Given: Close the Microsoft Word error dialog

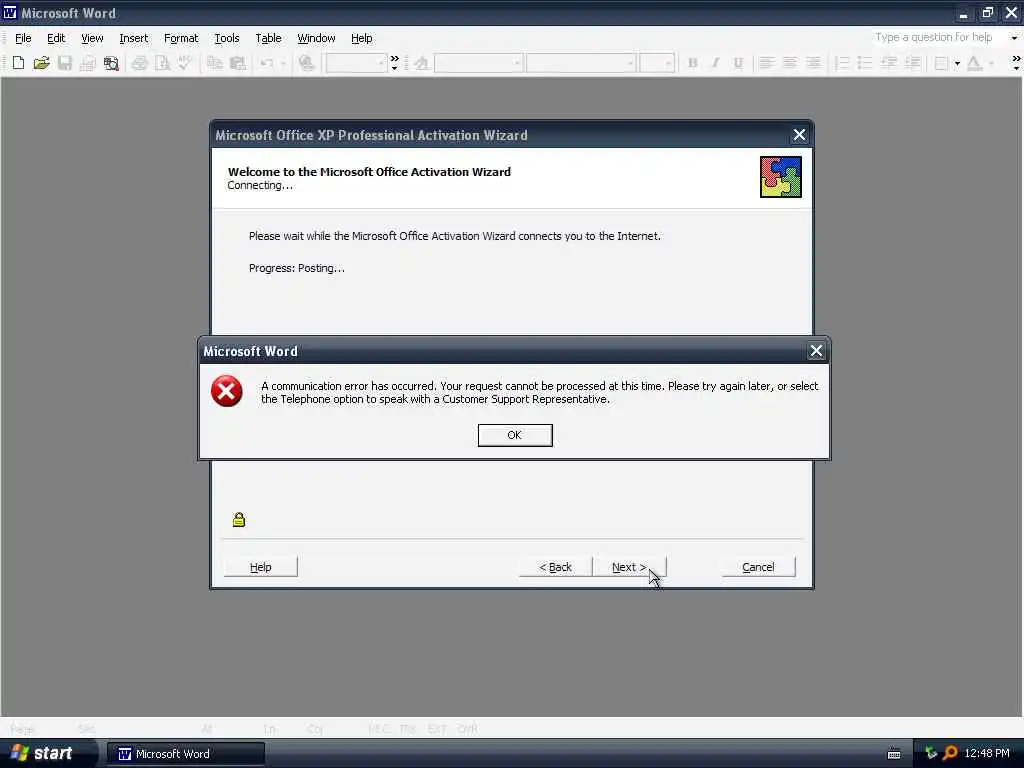Looking at the screenshot, I should pyautogui.click(x=816, y=351).
